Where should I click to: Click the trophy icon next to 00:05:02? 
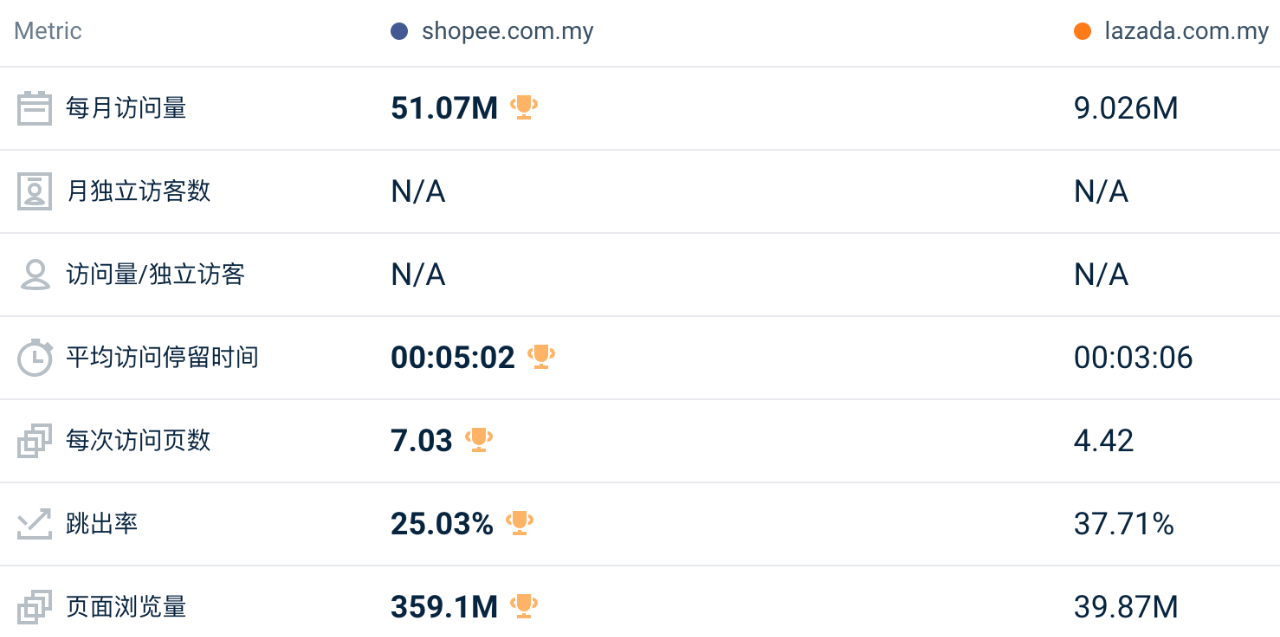point(541,356)
